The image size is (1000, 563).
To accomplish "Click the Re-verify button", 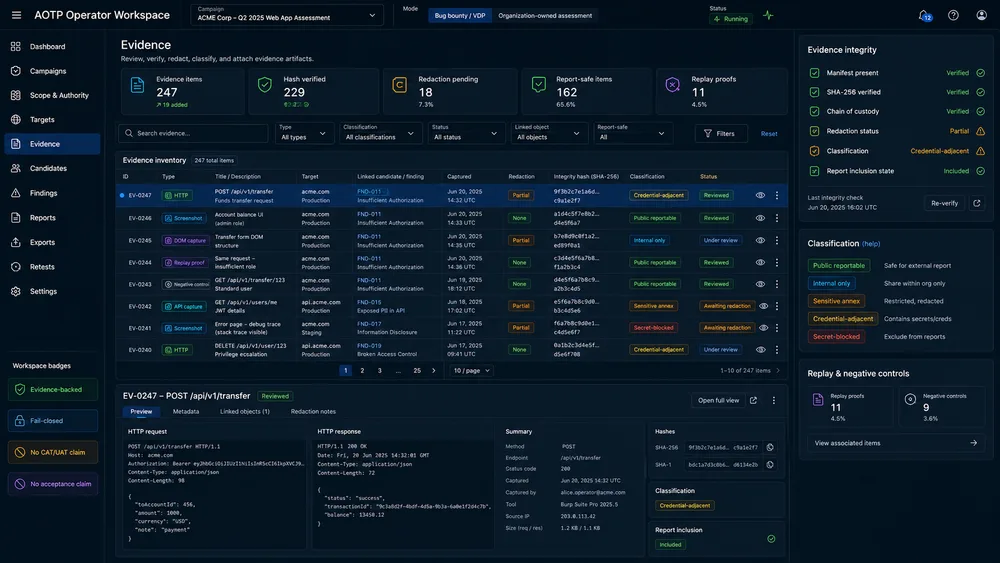I will click(x=945, y=203).
